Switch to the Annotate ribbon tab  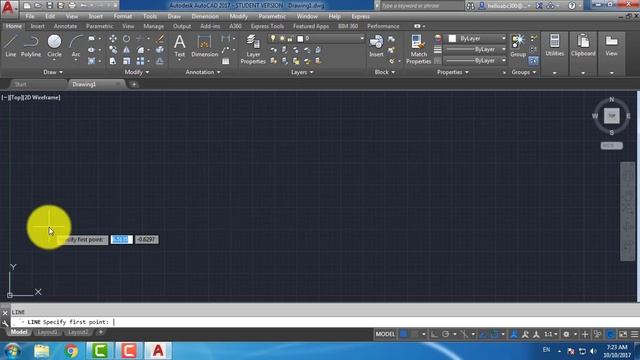pyautogui.click(x=65, y=26)
